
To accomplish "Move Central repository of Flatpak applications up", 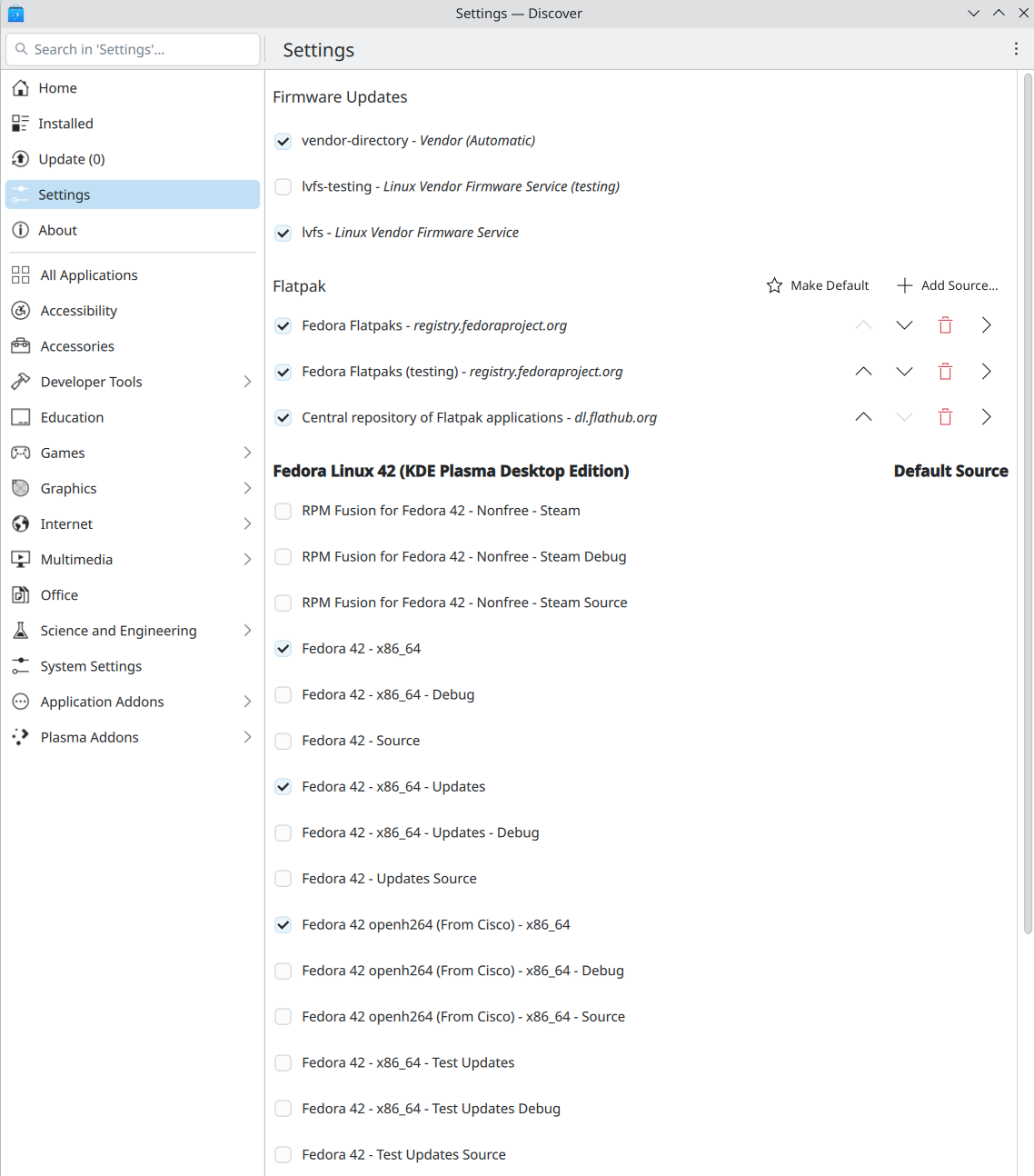I will (863, 417).
